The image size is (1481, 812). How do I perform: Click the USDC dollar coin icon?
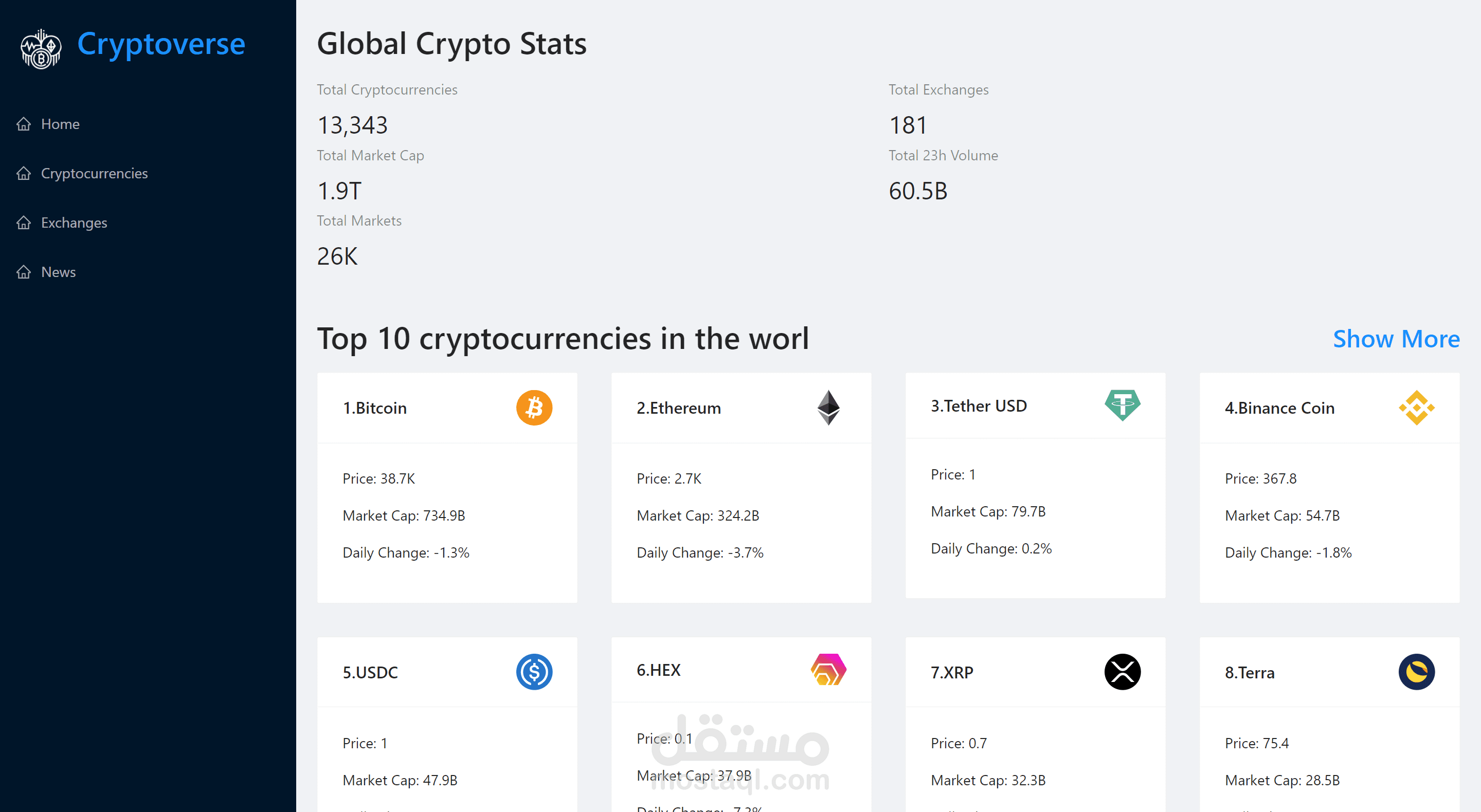coord(534,672)
